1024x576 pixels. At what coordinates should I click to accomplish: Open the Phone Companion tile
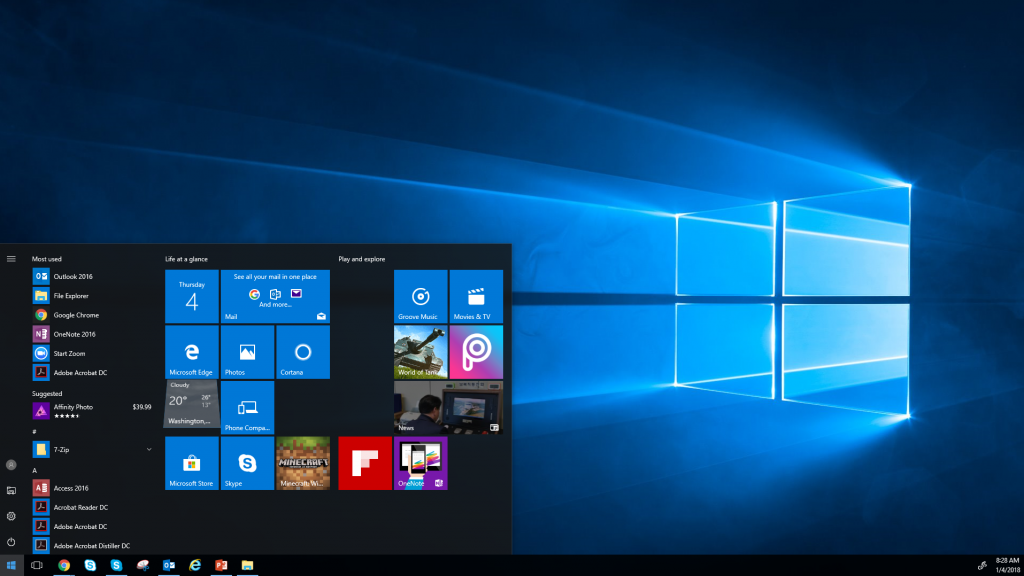click(x=247, y=408)
